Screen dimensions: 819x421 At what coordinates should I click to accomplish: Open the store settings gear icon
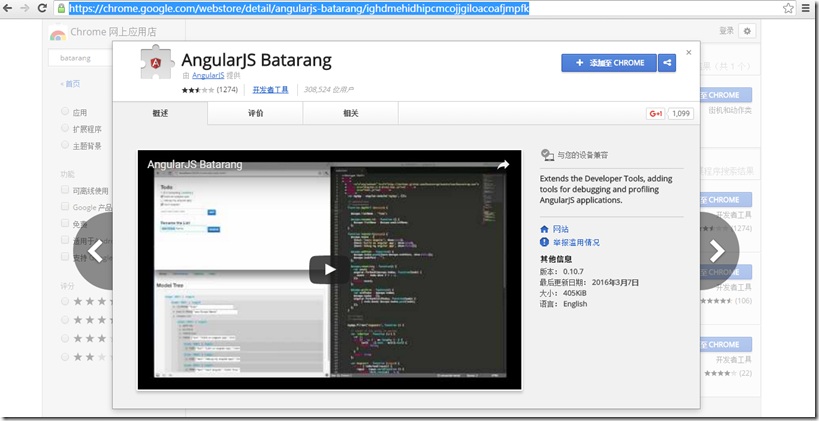pyautogui.click(x=747, y=31)
